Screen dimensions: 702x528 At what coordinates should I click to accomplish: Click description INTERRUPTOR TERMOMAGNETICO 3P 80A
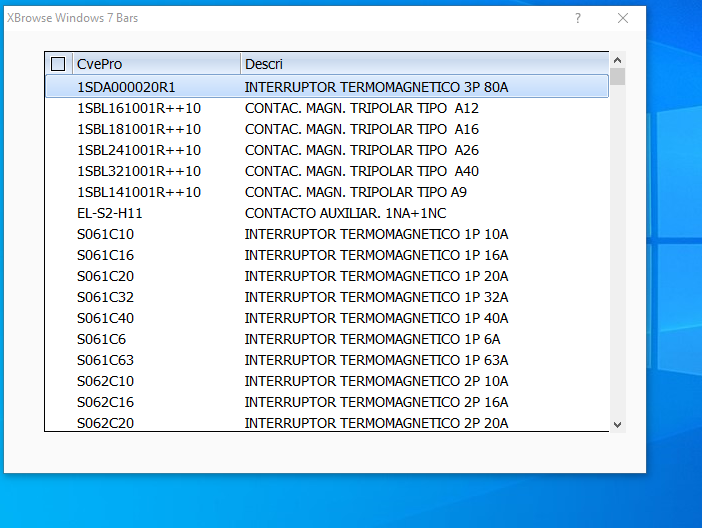(377, 87)
